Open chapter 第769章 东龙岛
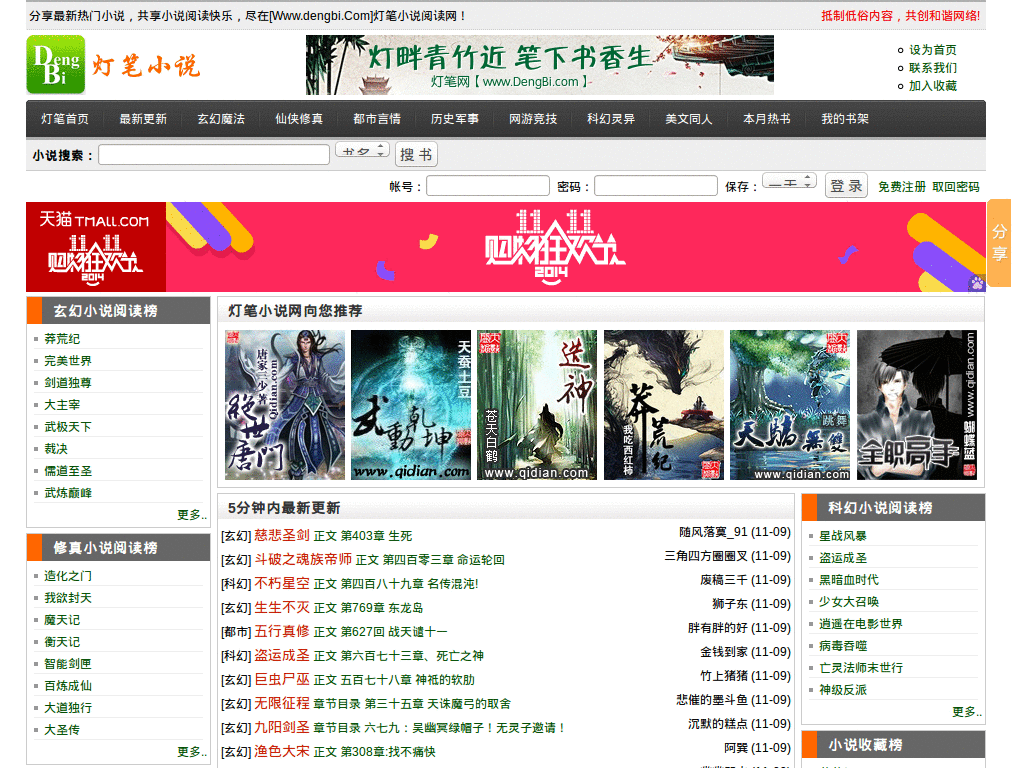The width and height of the screenshot is (1024, 768). click(x=381, y=608)
